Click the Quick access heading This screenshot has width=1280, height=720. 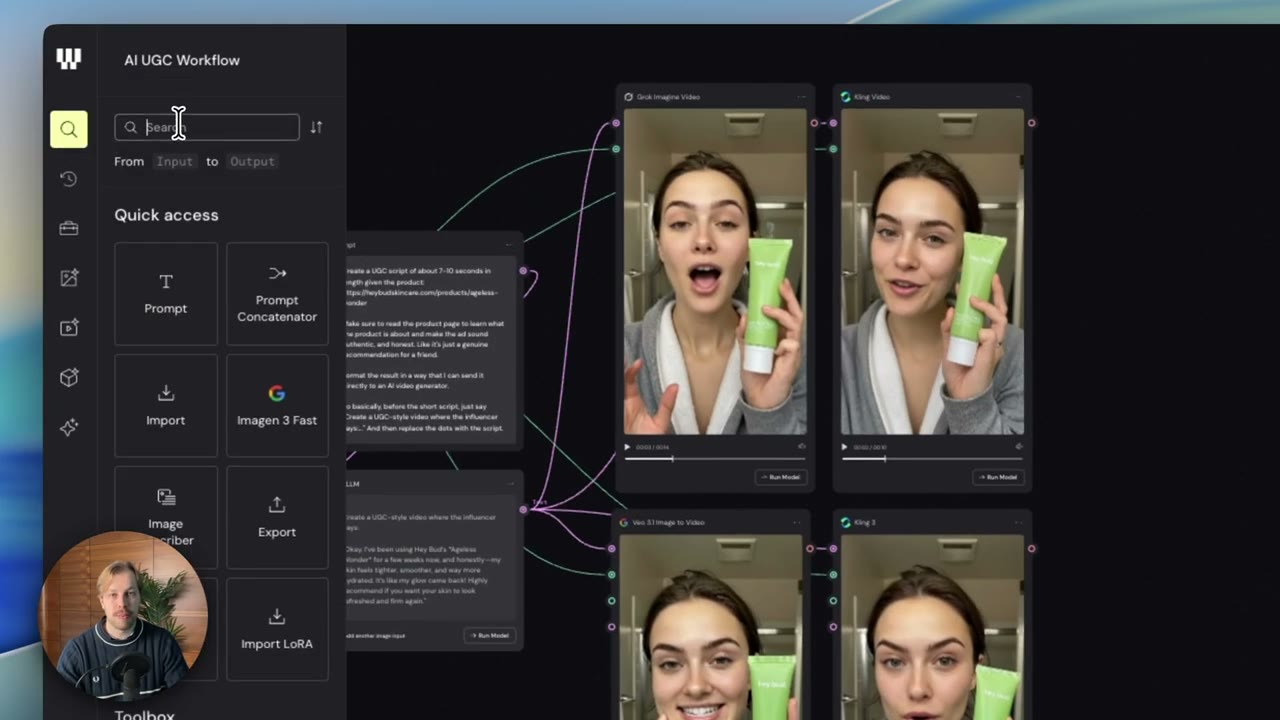pyautogui.click(x=166, y=215)
